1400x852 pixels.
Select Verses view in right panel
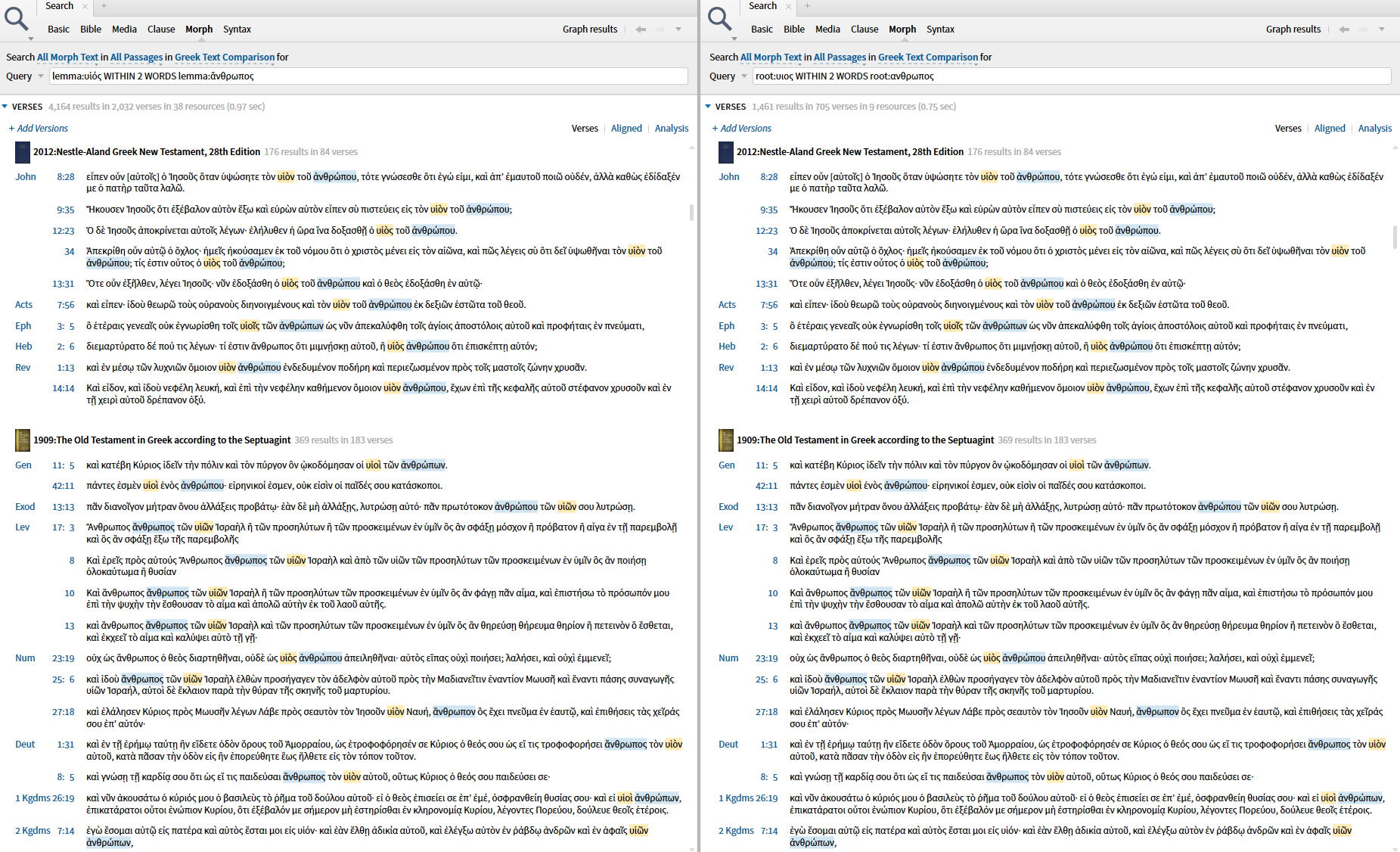(x=1288, y=129)
